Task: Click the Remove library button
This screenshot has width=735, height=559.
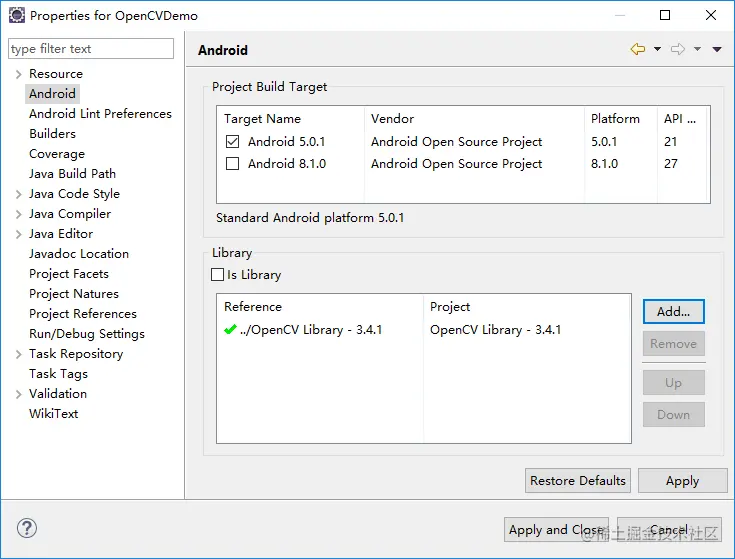Action: (x=674, y=344)
